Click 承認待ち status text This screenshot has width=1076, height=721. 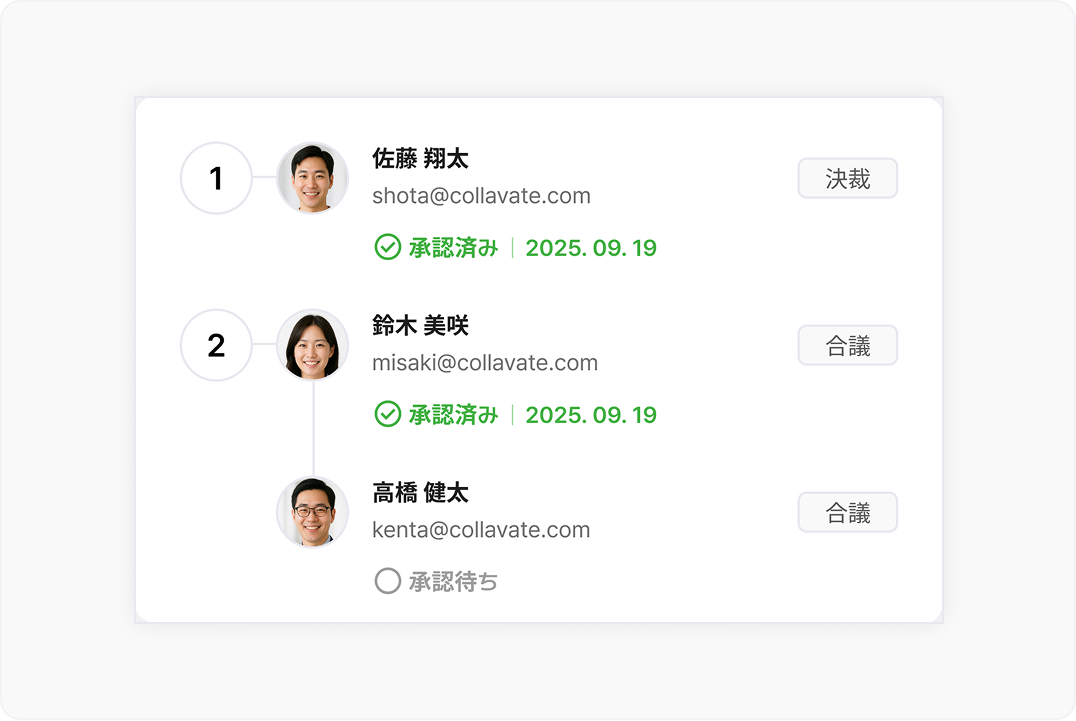453,582
